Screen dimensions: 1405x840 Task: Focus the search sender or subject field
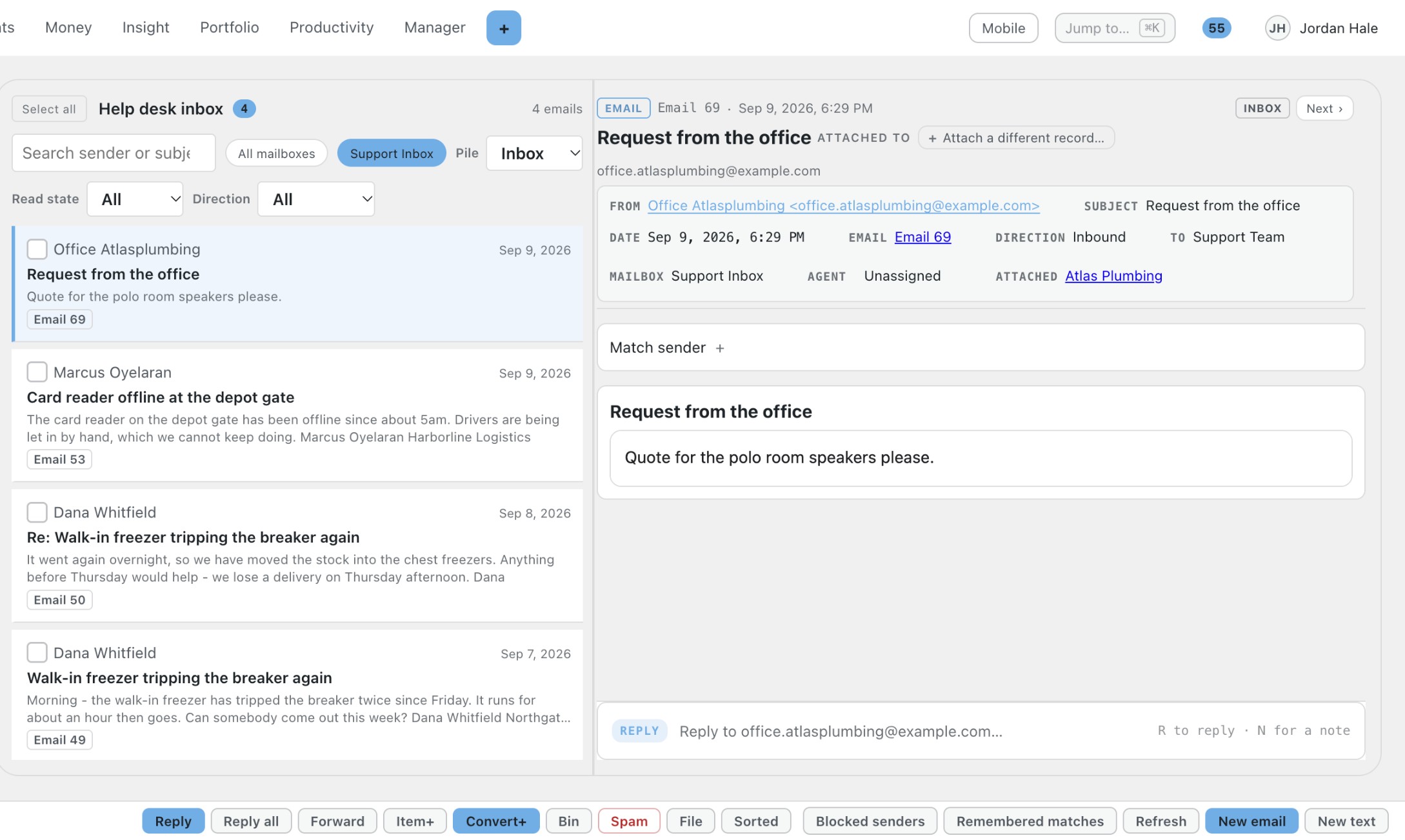114,153
